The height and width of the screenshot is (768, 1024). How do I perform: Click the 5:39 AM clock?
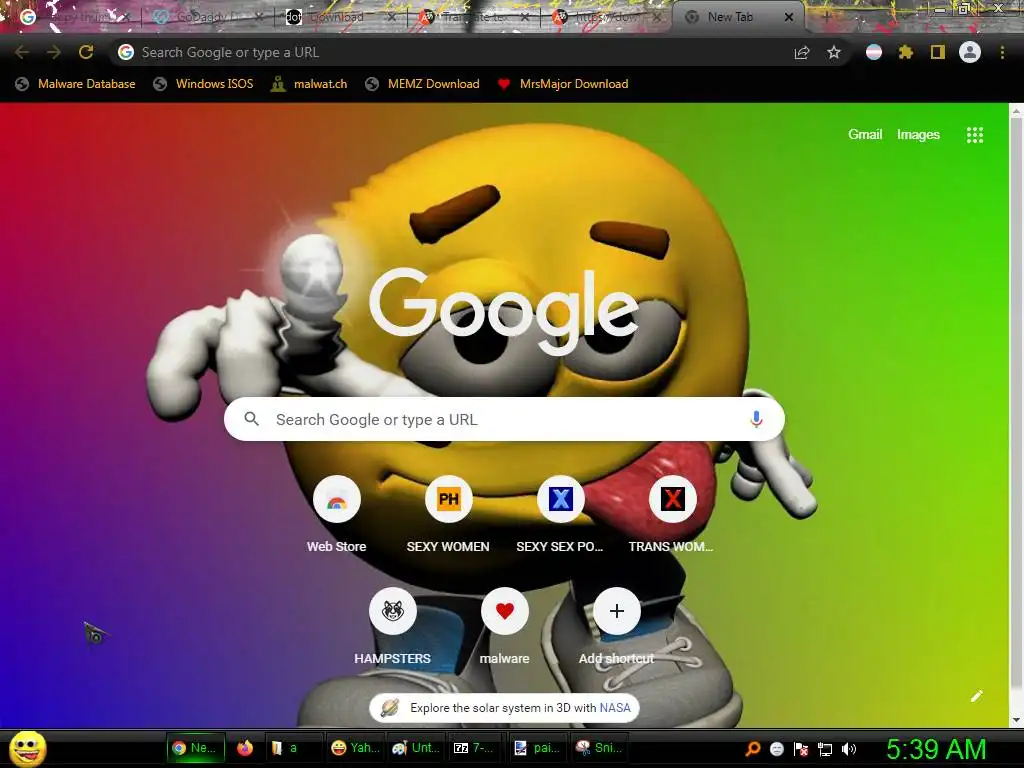pyautogui.click(x=936, y=749)
